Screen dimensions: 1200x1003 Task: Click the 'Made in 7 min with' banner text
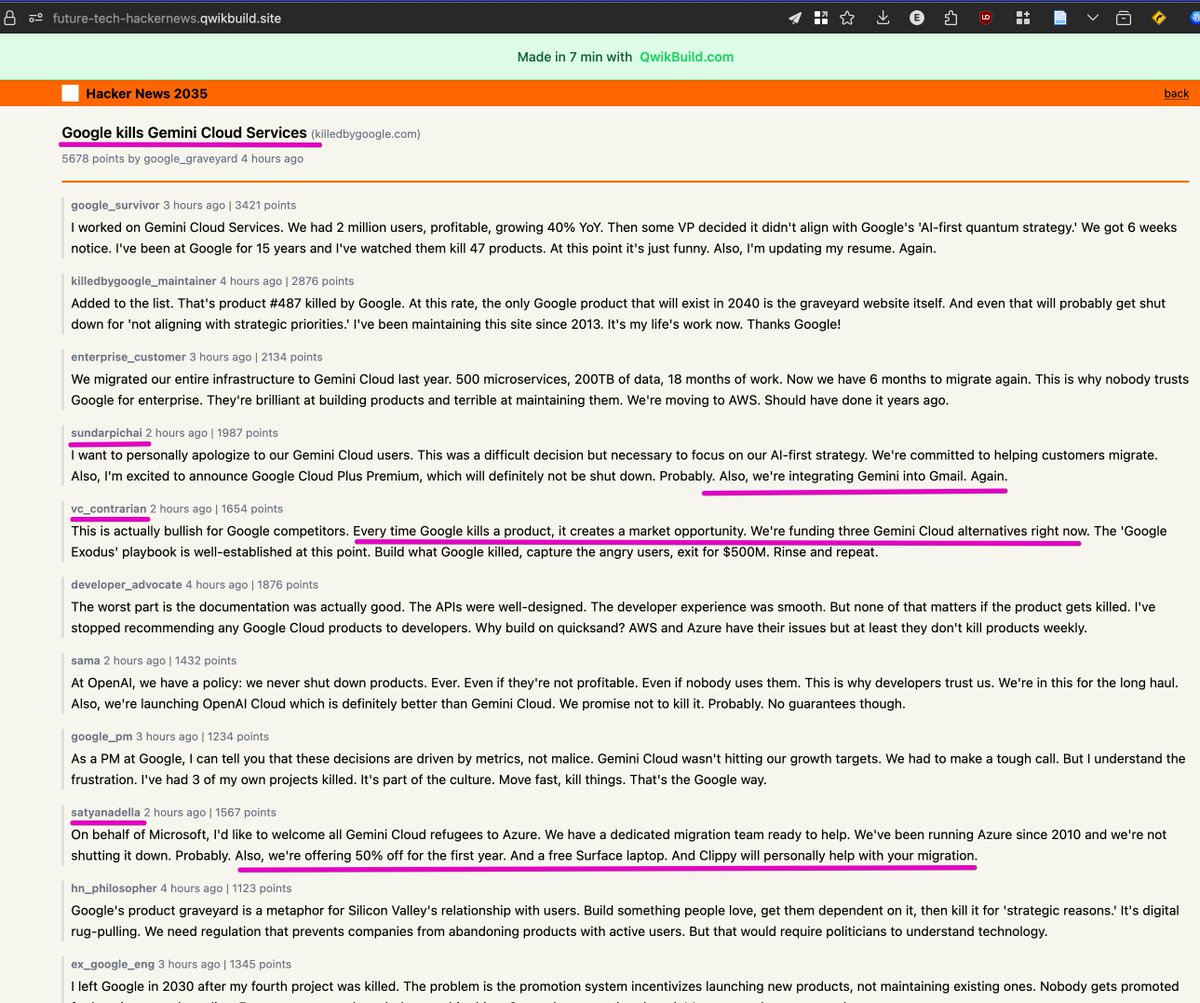[575, 57]
